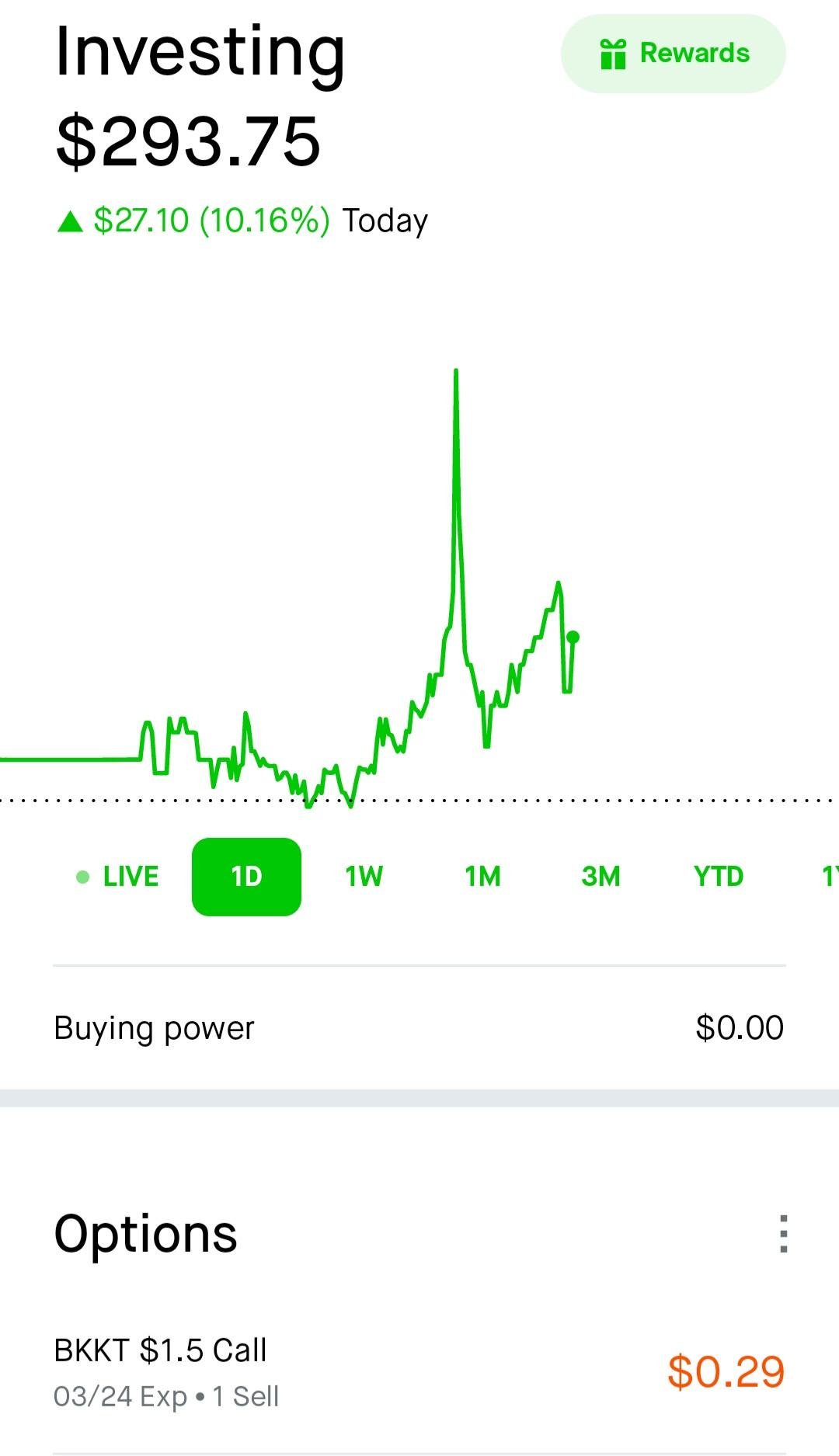The width and height of the screenshot is (839, 1456).
Task: Select the partially visible 1Y range
Action: [830, 877]
